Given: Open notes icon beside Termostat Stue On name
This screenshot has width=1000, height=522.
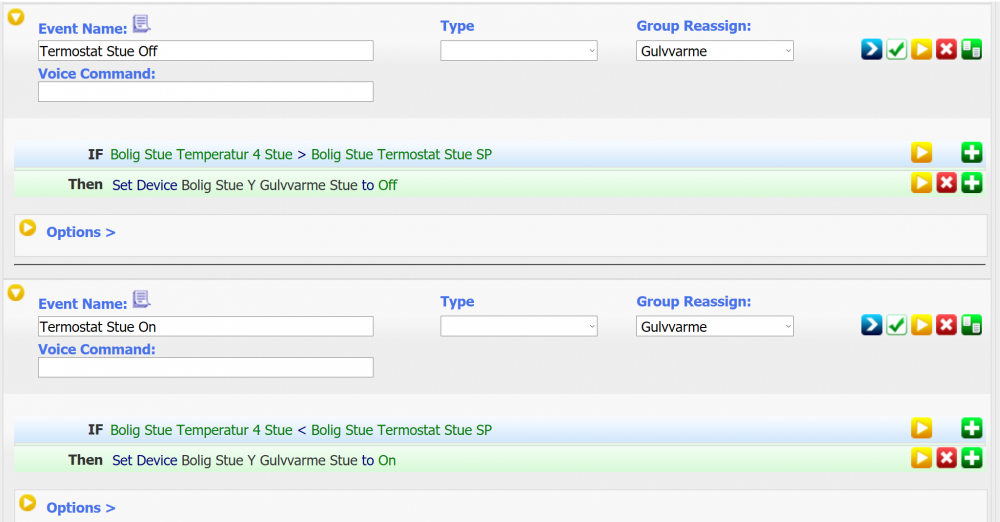Looking at the screenshot, I should (x=141, y=300).
